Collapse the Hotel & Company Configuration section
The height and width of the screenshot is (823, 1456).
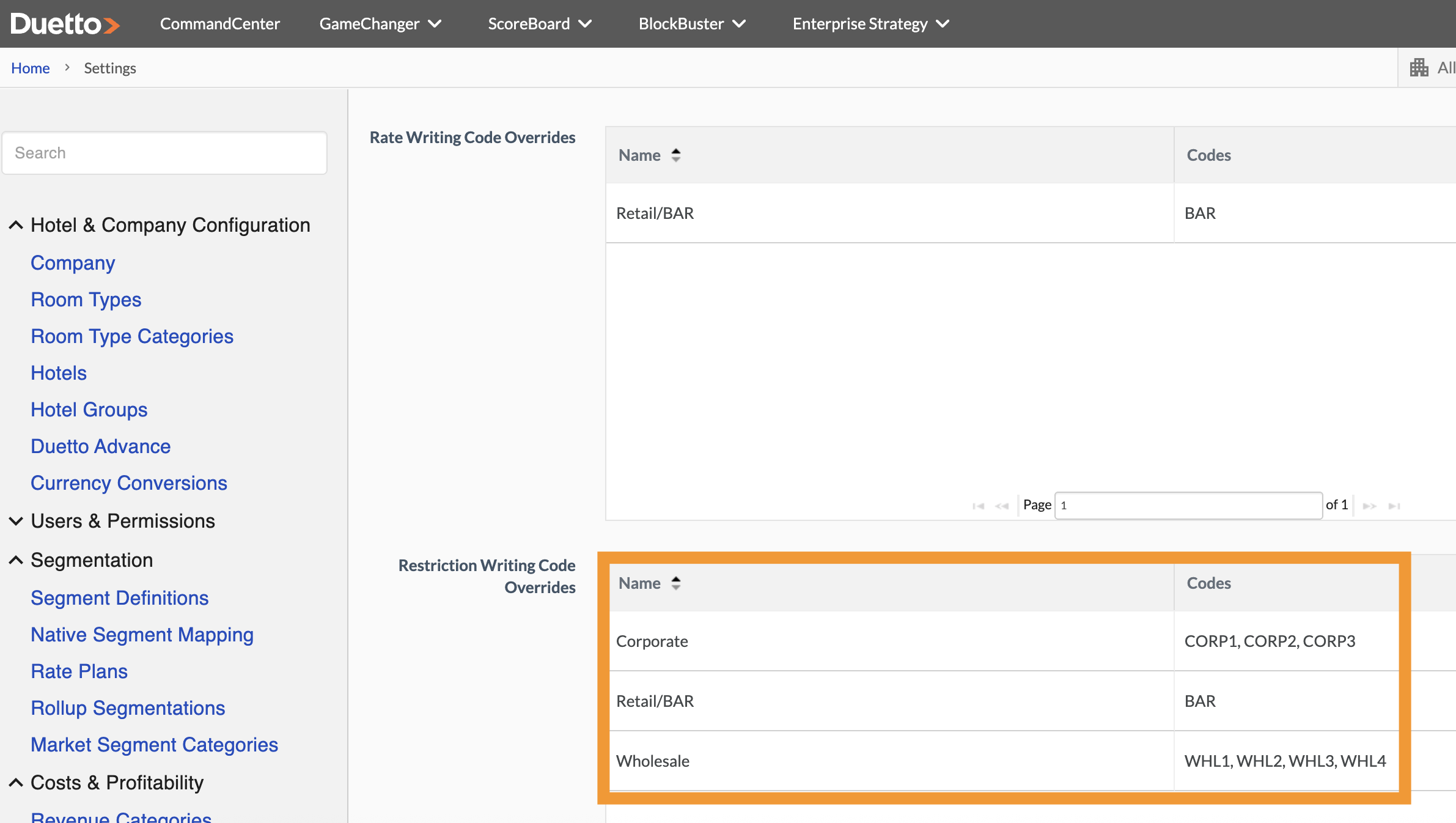(x=16, y=224)
